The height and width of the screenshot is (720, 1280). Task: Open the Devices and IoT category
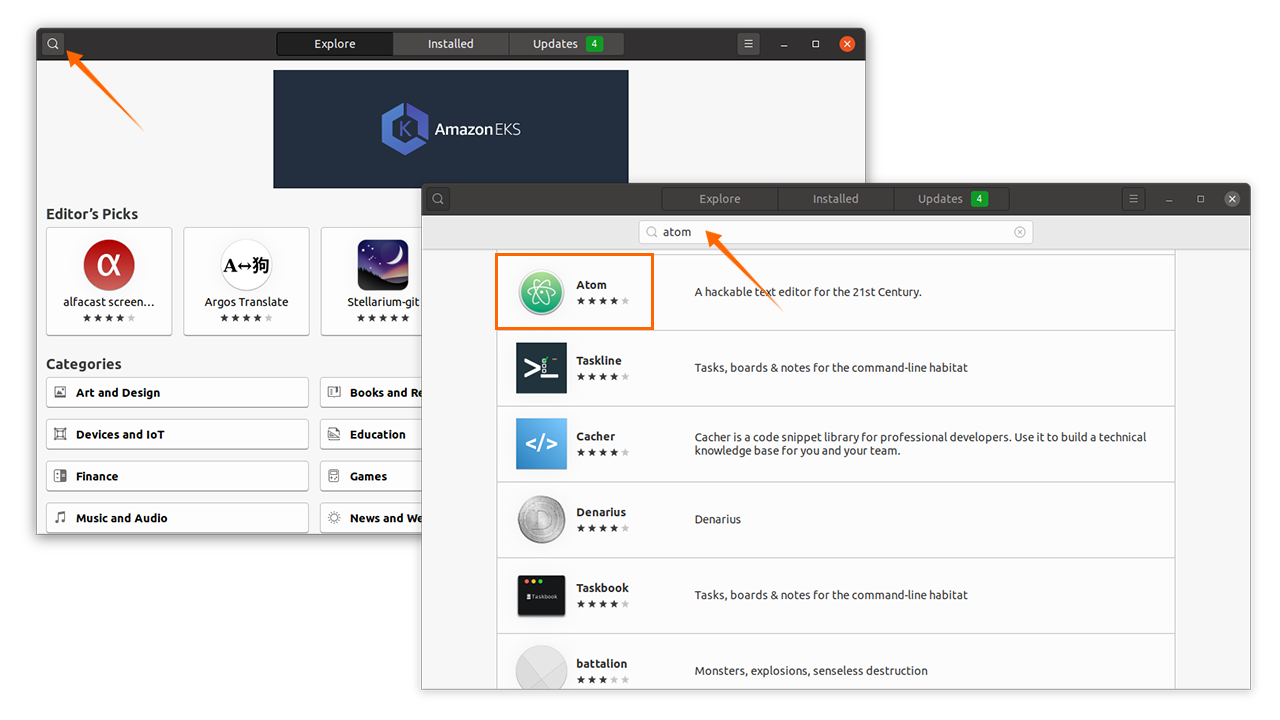(x=177, y=434)
